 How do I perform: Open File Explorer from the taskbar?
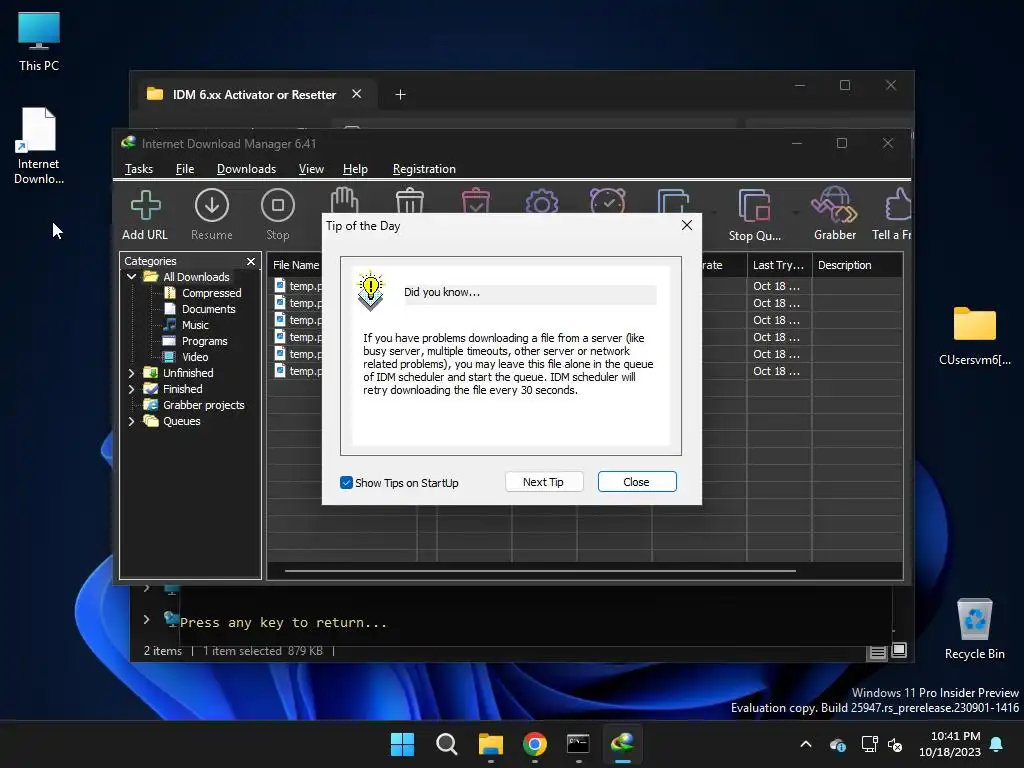490,744
